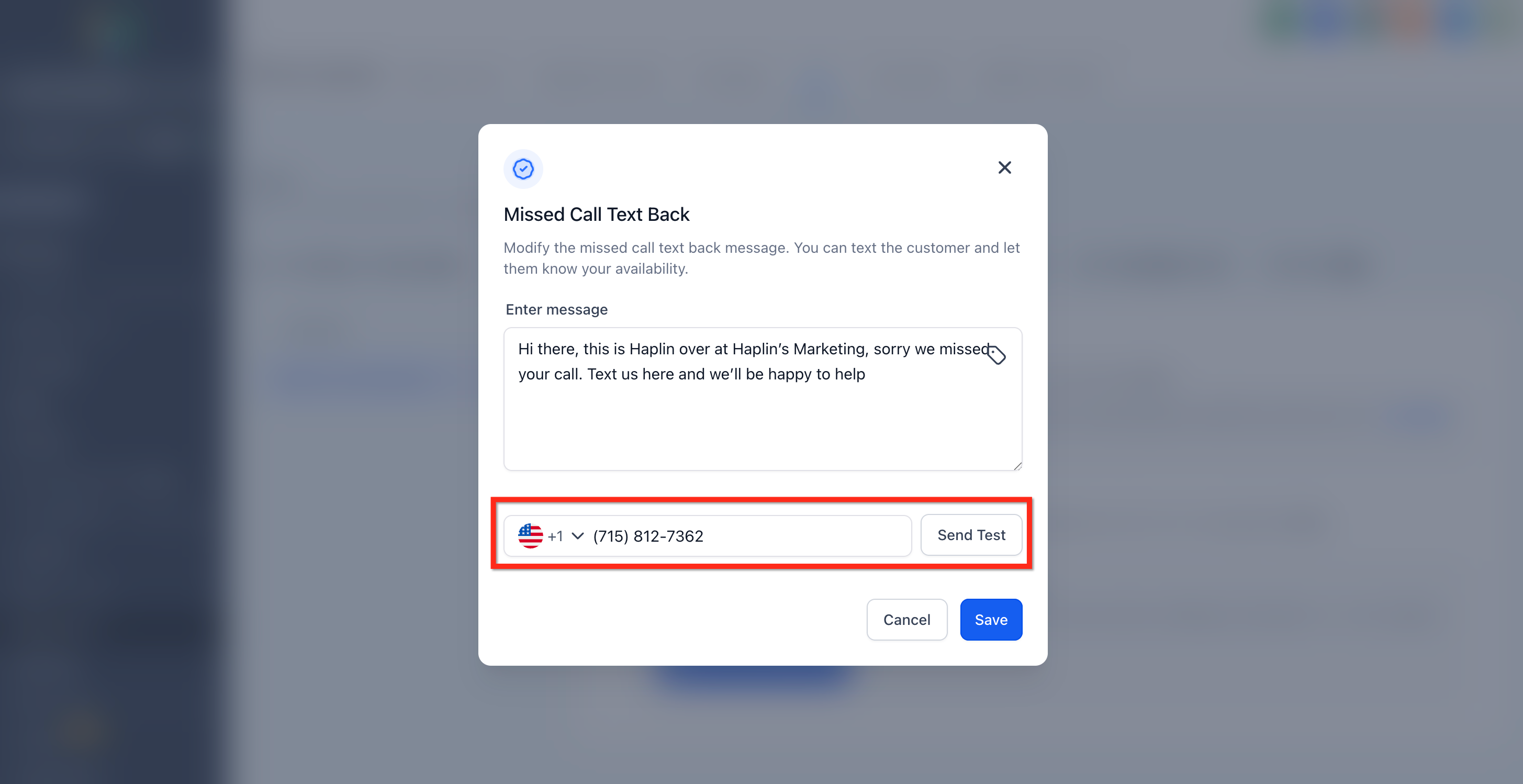The width and height of the screenshot is (1523, 784).
Task: Expand the country code chevron dropdown
Action: [x=578, y=536]
